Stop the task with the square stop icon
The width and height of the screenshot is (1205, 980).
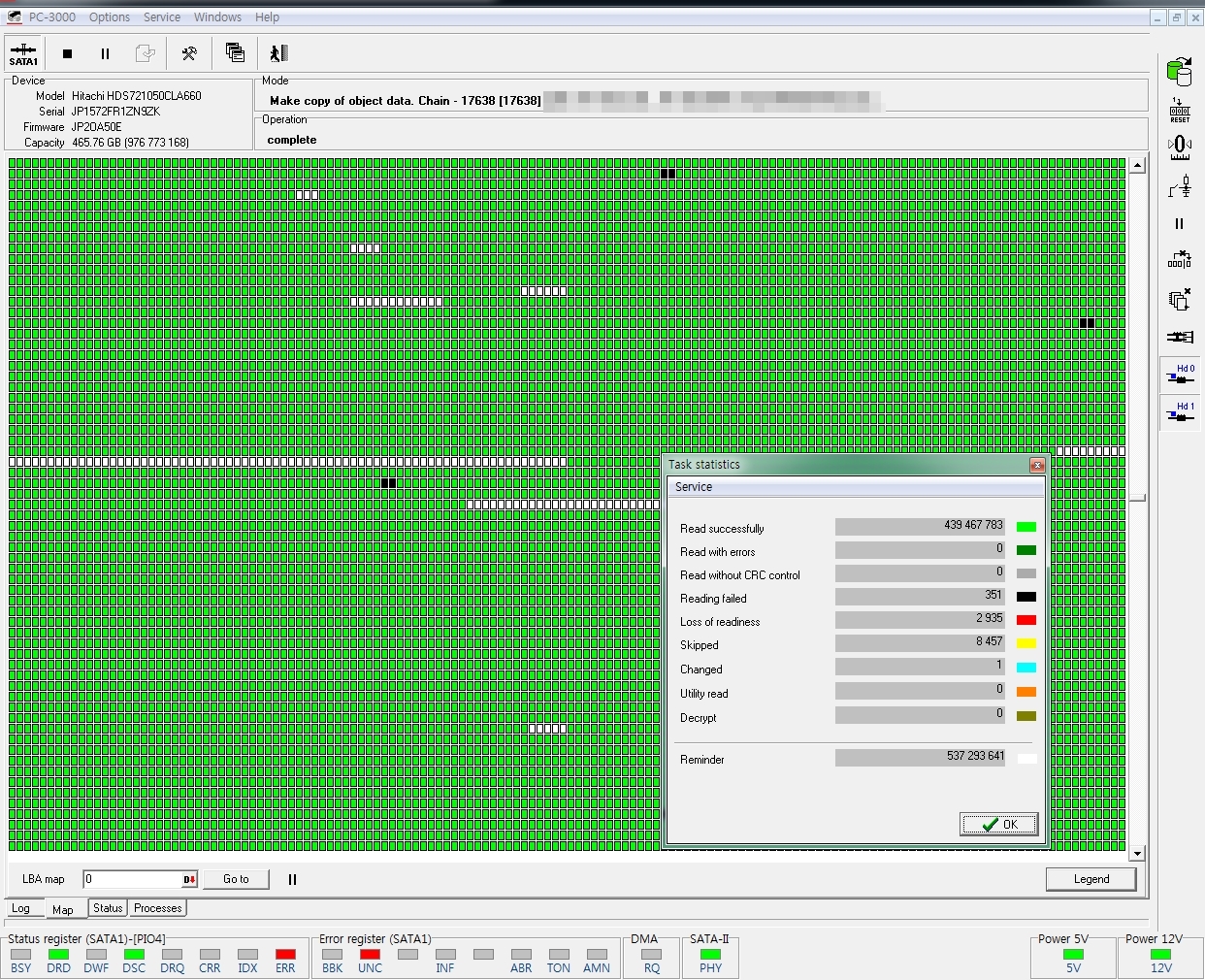67,53
